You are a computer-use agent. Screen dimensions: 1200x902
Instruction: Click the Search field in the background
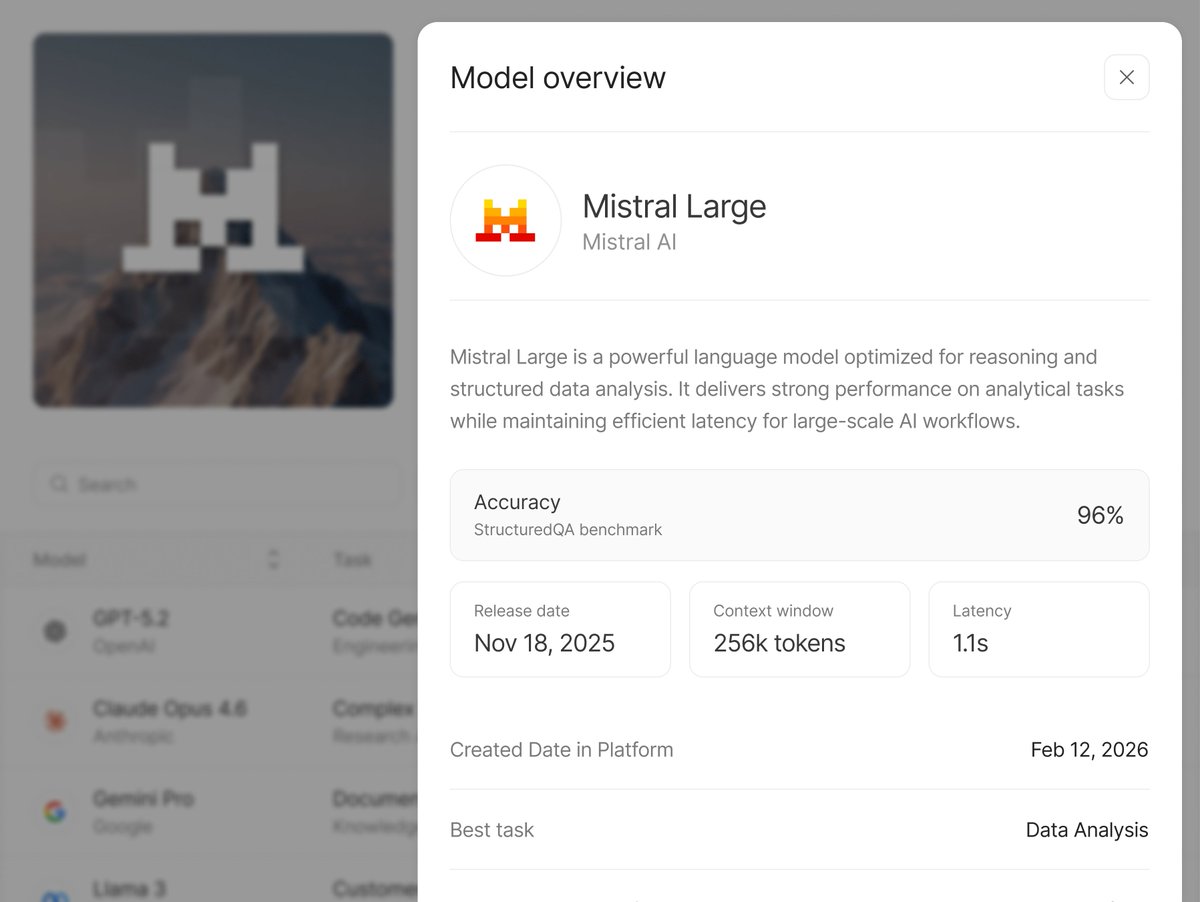pos(215,484)
